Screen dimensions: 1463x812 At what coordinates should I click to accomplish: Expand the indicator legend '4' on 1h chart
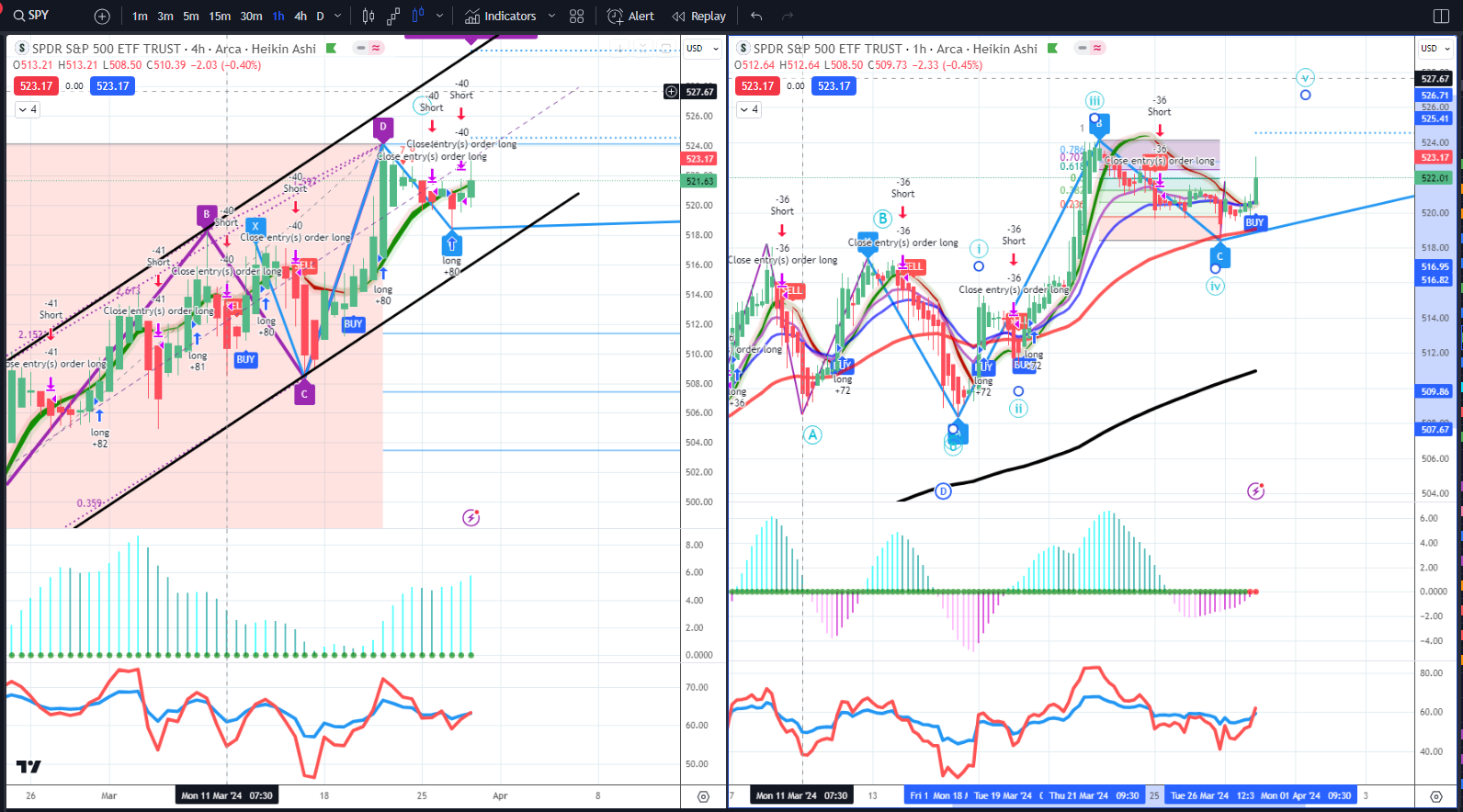[x=748, y=109]
